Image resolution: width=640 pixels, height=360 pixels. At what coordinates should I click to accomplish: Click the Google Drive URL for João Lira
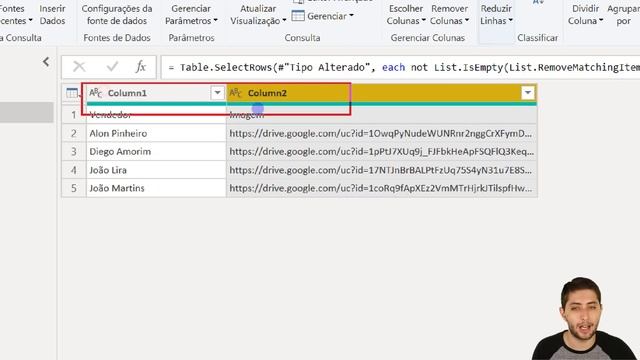tap(381, 170)
